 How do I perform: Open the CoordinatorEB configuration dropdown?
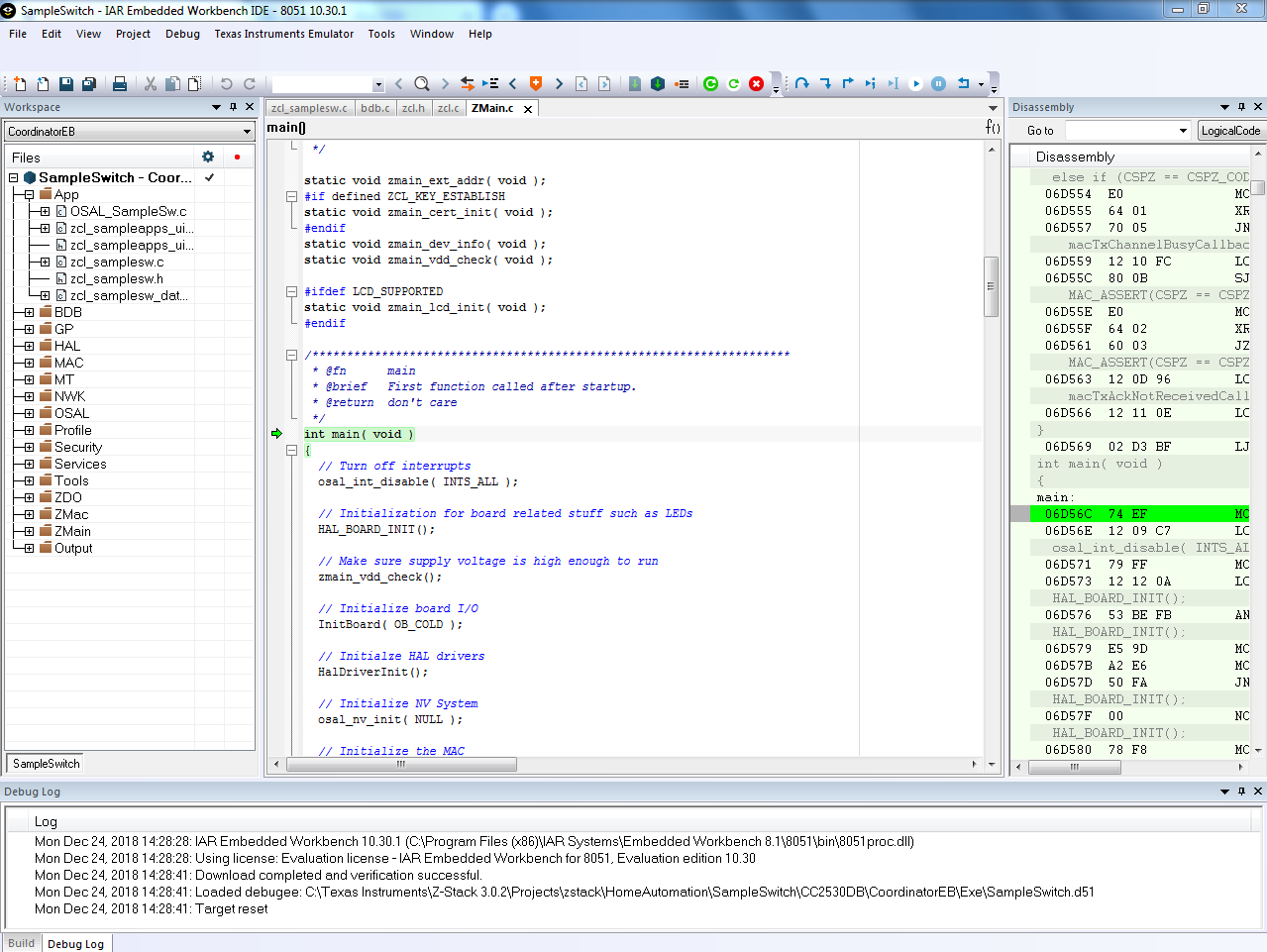[x=247, y=132]
